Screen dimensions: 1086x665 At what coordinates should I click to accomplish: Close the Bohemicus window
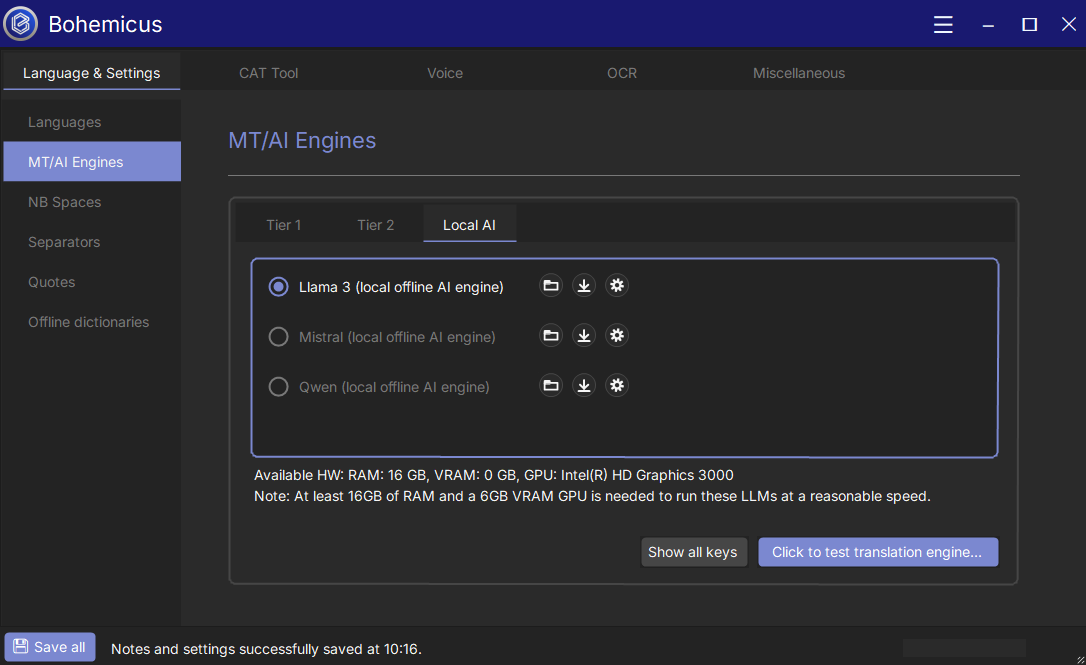pyautogui.click(x=1069, y=24)
